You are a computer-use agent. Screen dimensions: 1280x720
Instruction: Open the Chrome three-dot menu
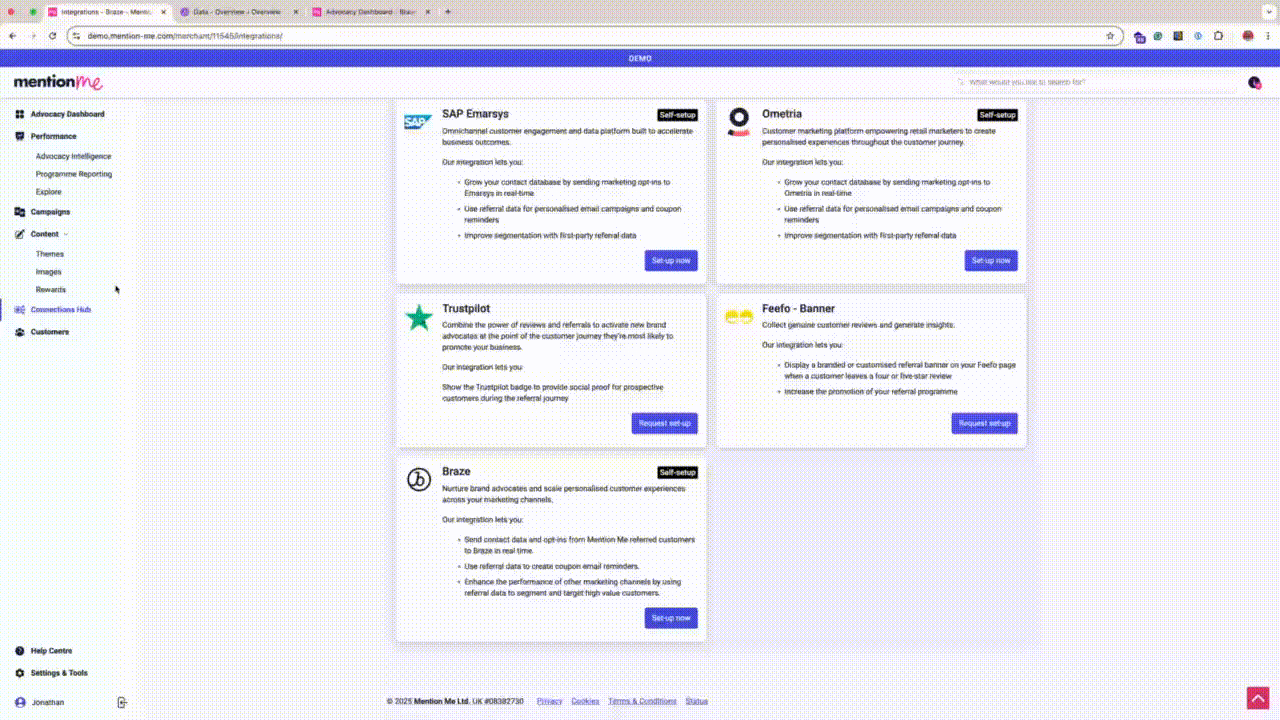point(1268,36)
